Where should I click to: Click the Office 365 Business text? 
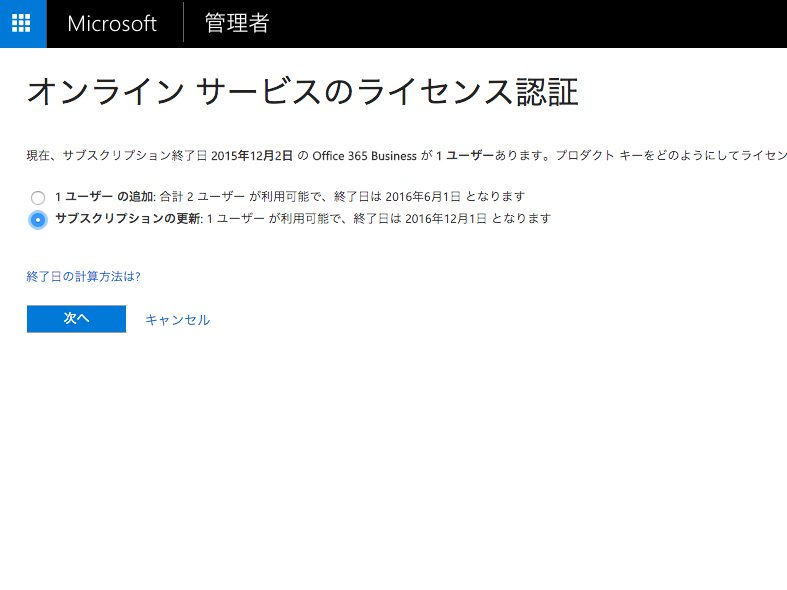pyautogui.click(x=364, y=156)
